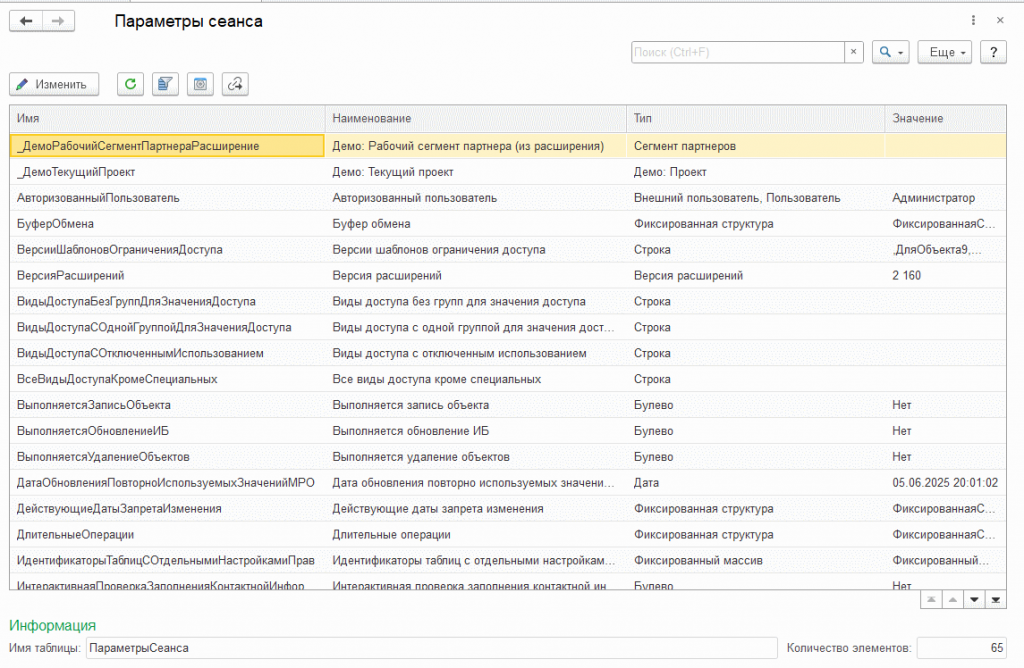Click the camera snapshot toolbar icon
Viewport: 1024px width, 668px height.
pyautogui.click(x=200, y=84)
